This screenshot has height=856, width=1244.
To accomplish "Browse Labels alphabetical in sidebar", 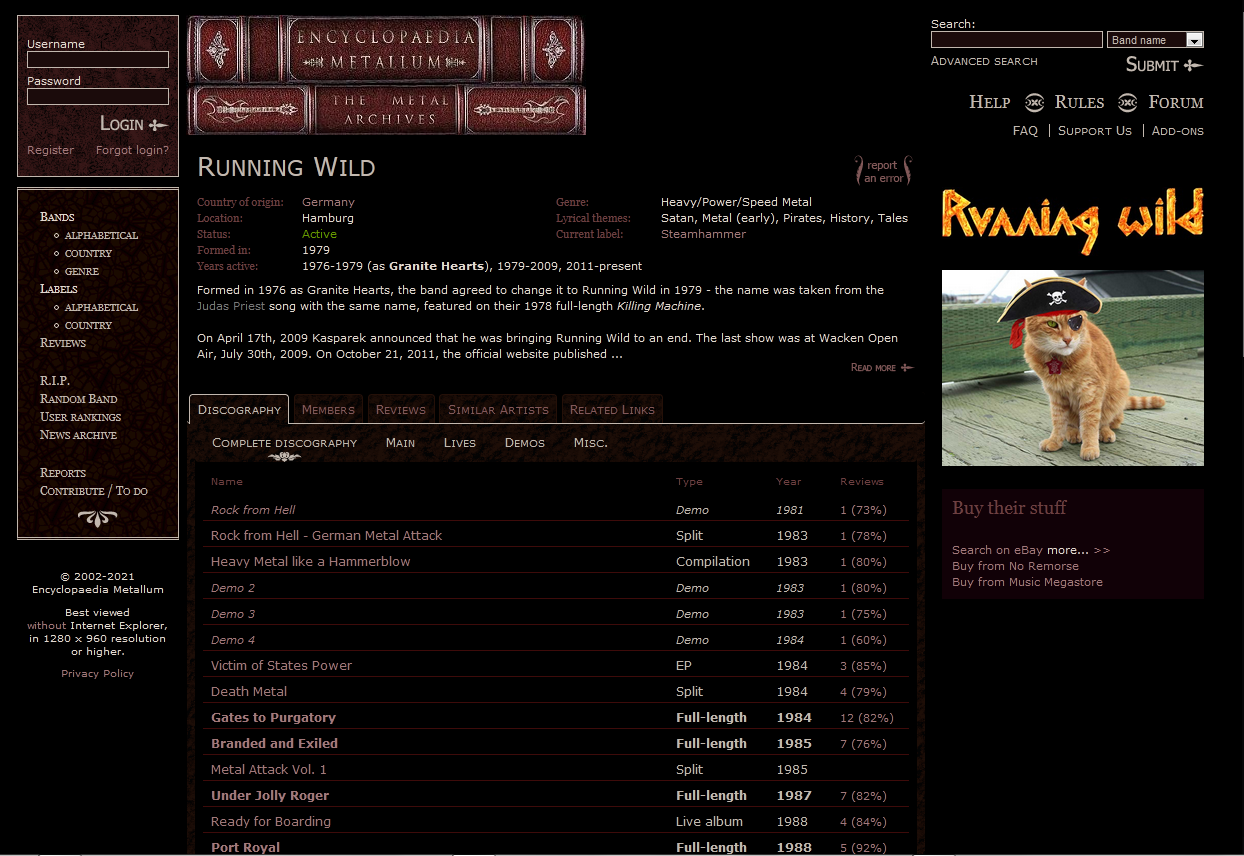I will coord(102,307).
